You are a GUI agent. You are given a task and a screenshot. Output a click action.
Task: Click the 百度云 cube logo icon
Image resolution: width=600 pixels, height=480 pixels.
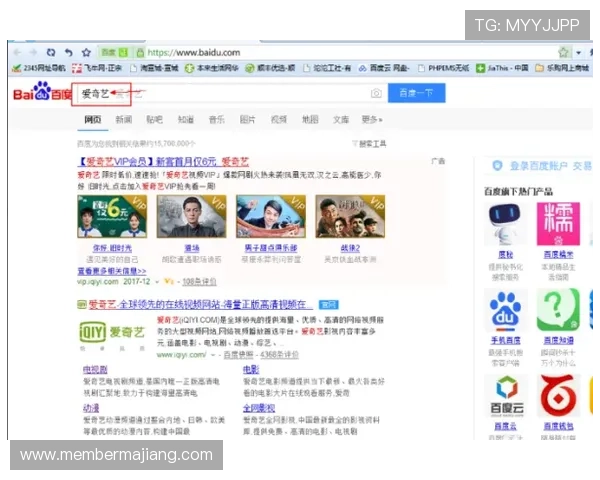click(x=507, y=396)
